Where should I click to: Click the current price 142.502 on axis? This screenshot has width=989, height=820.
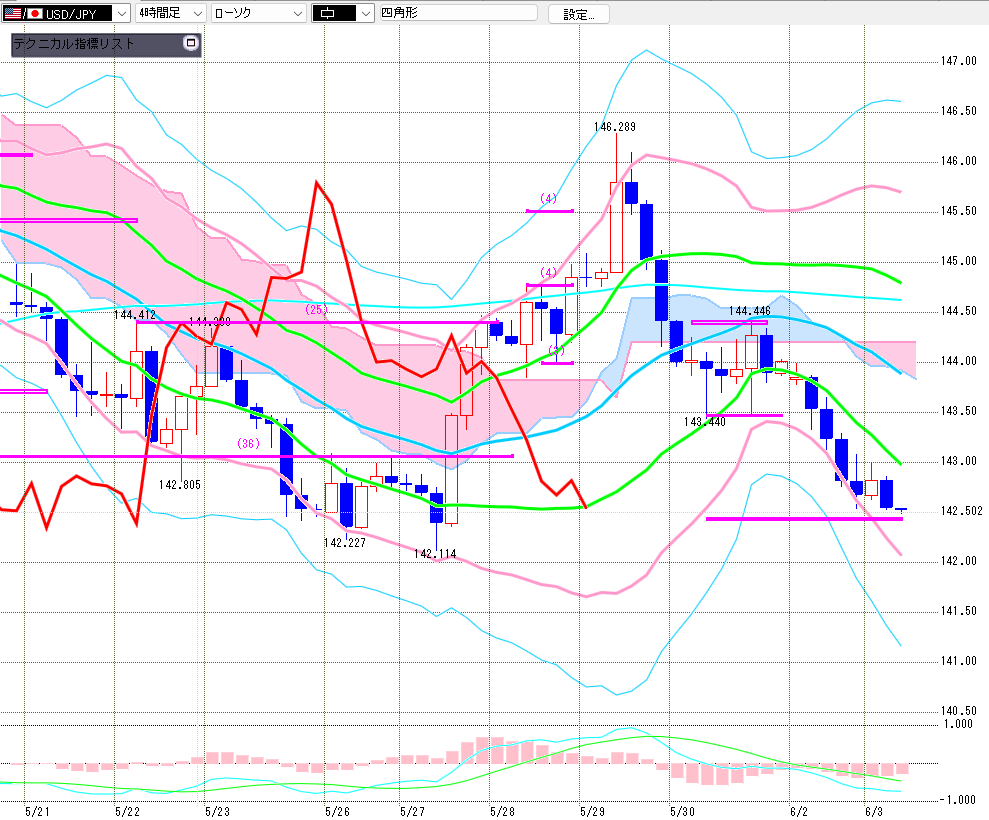961,510
